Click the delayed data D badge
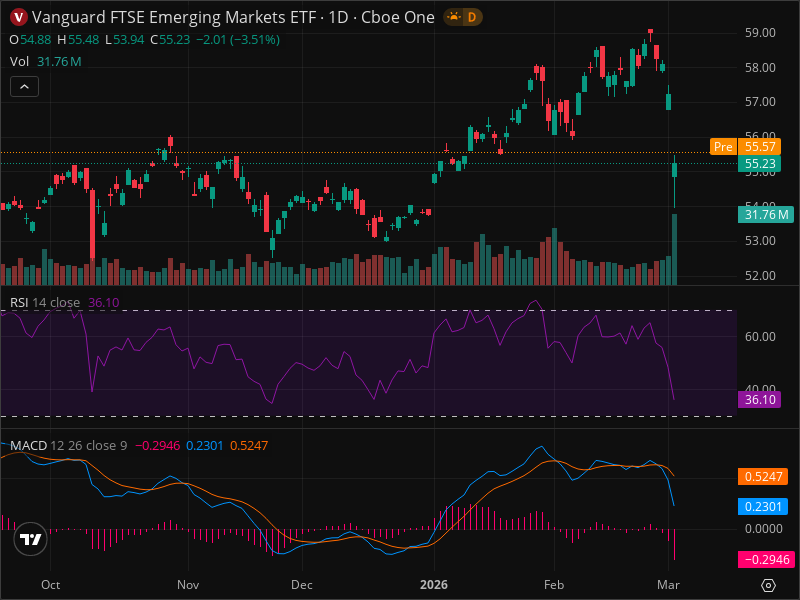 coord(472,17)
